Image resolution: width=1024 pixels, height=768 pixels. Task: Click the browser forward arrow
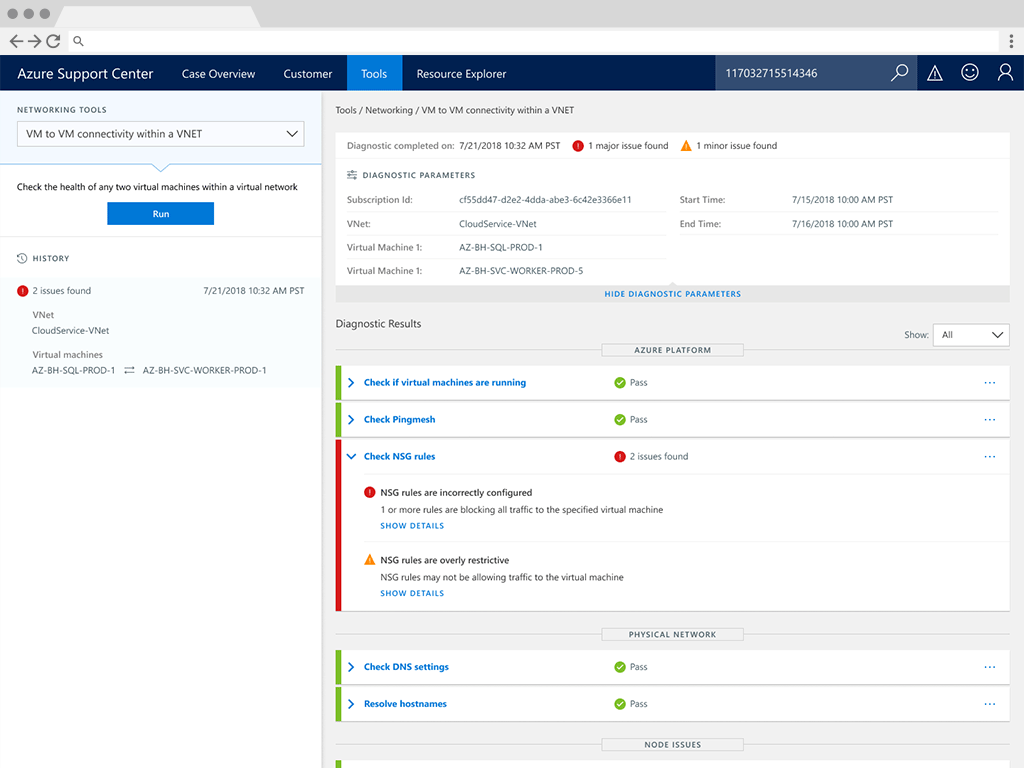tap(35, 41)
